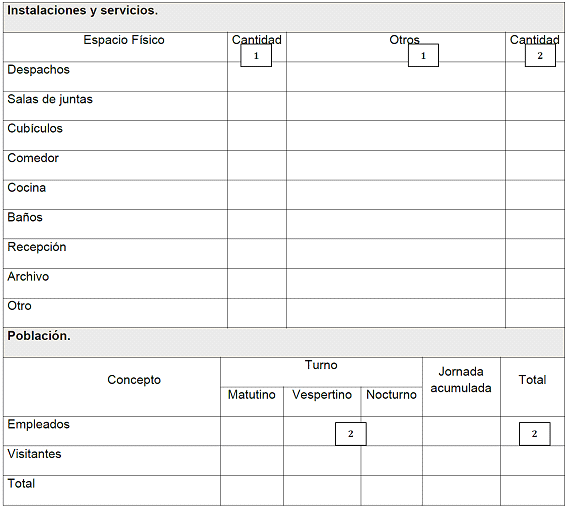Click the Empleados Matutino cell
569x509 pixels.
pyautogui.click(x=252, y=431)
